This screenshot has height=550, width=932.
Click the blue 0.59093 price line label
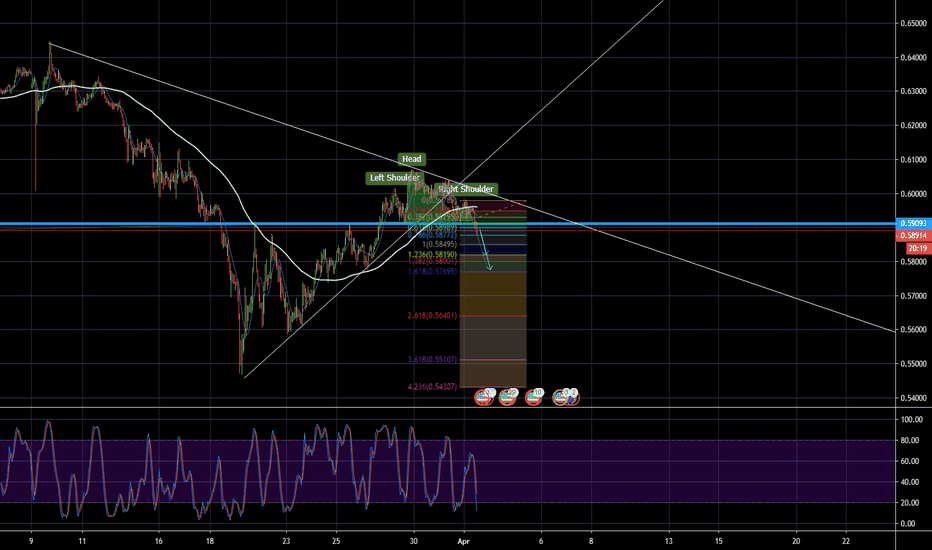coord(913,224)
